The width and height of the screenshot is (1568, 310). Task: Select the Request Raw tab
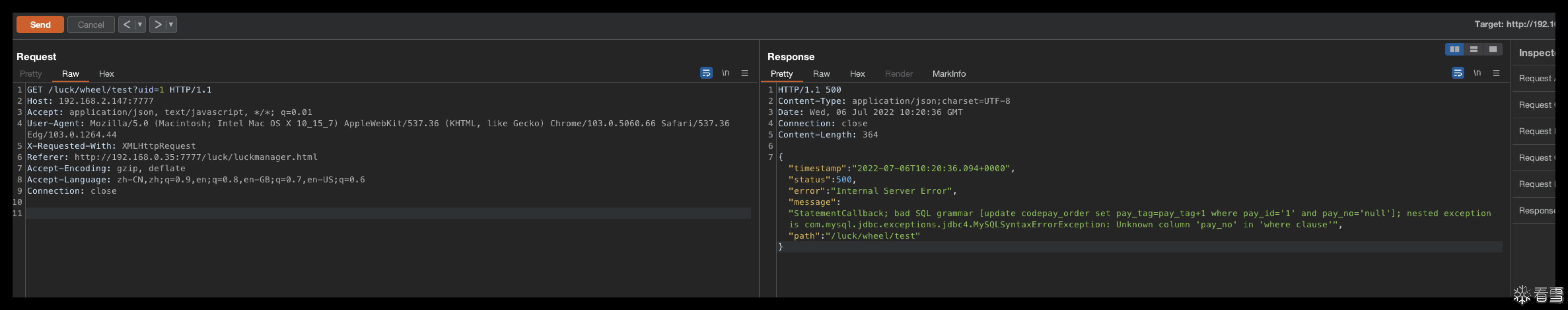tap(71, 74)
